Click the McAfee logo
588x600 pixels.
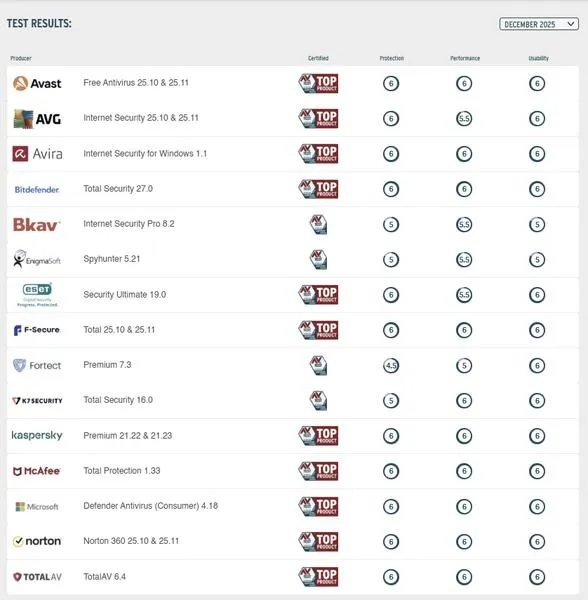(x=37, y=471)
